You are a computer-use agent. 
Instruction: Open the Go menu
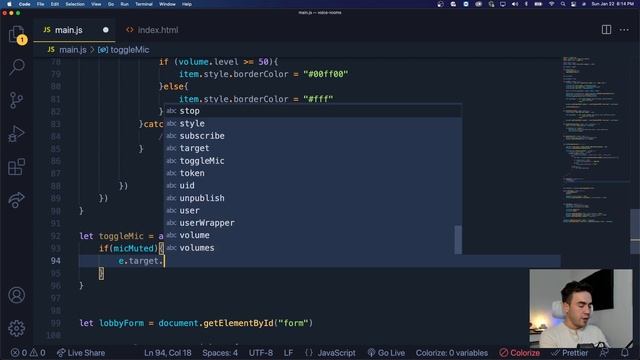[x=111, y=4]
